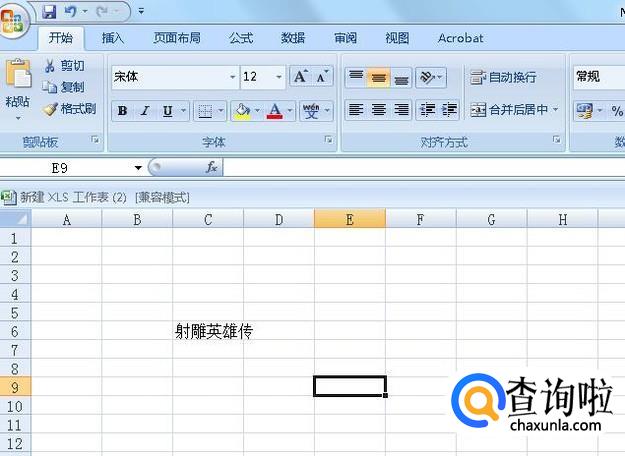Click the Undo arrow icon

[71, 11]
